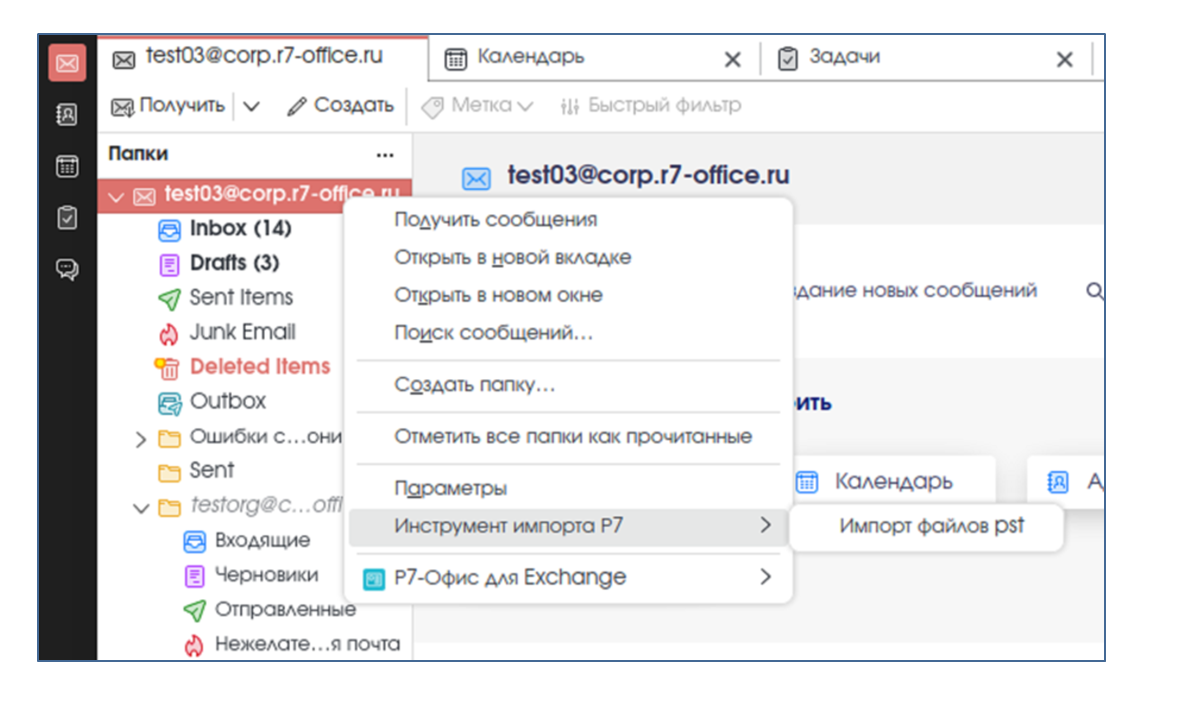
Task: Close the Задачи tab
Action: (1065, 59)
